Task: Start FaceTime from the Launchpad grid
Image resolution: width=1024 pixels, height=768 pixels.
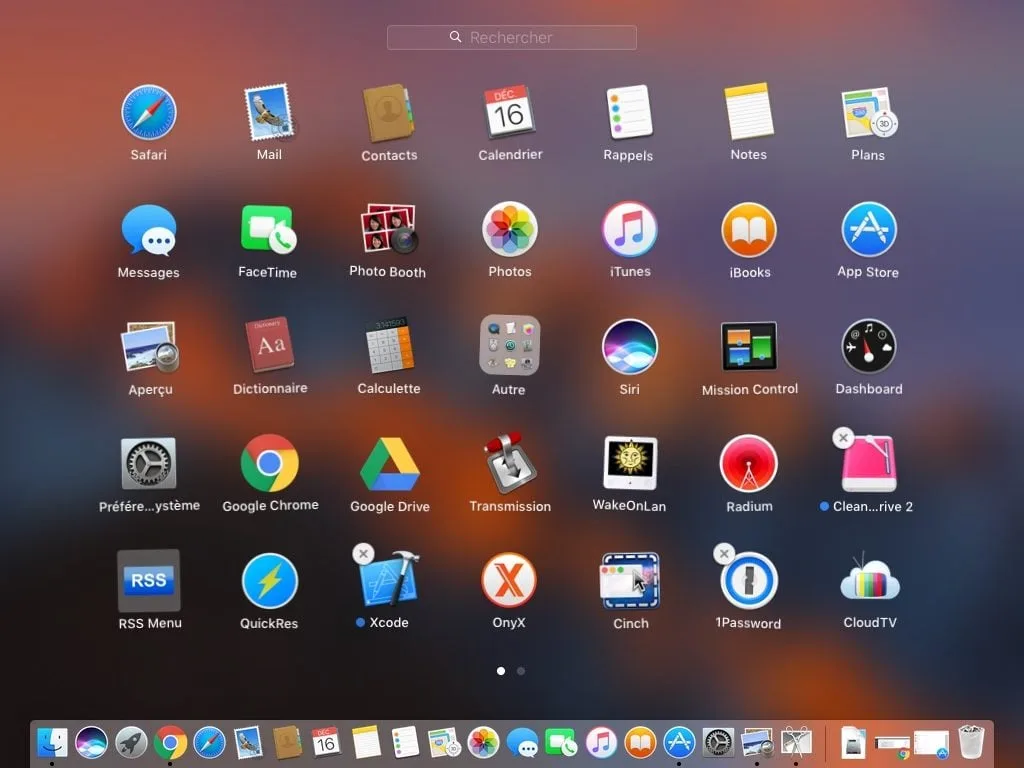Action: [x=268, y=229]
